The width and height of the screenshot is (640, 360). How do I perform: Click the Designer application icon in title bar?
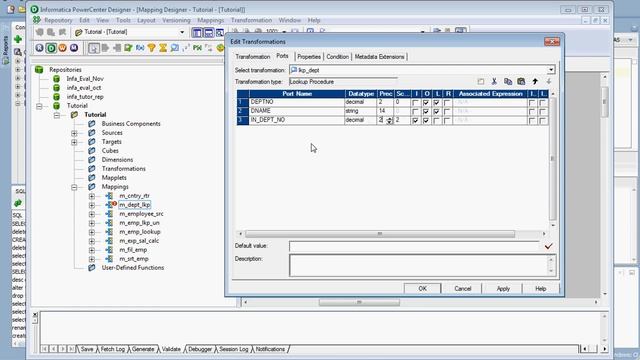(35, 9)
